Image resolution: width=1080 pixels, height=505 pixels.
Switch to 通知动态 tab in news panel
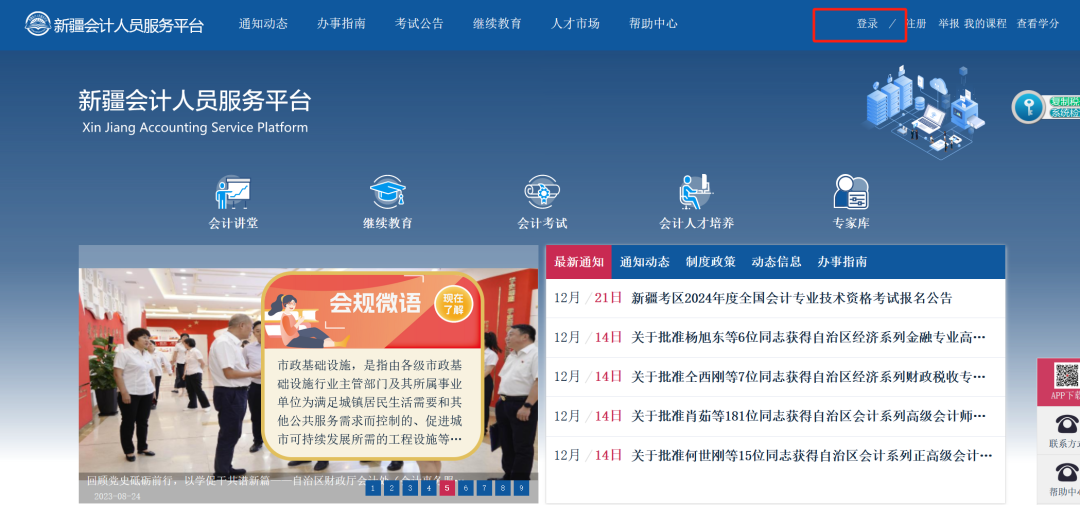click(645, 262)
